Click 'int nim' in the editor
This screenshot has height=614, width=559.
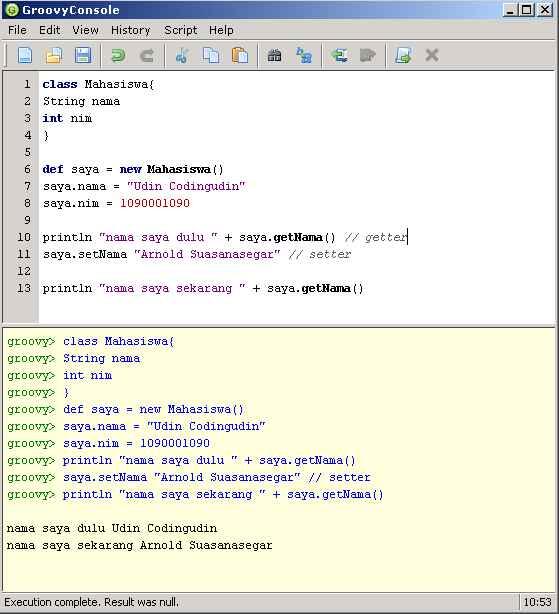point(67,118)
